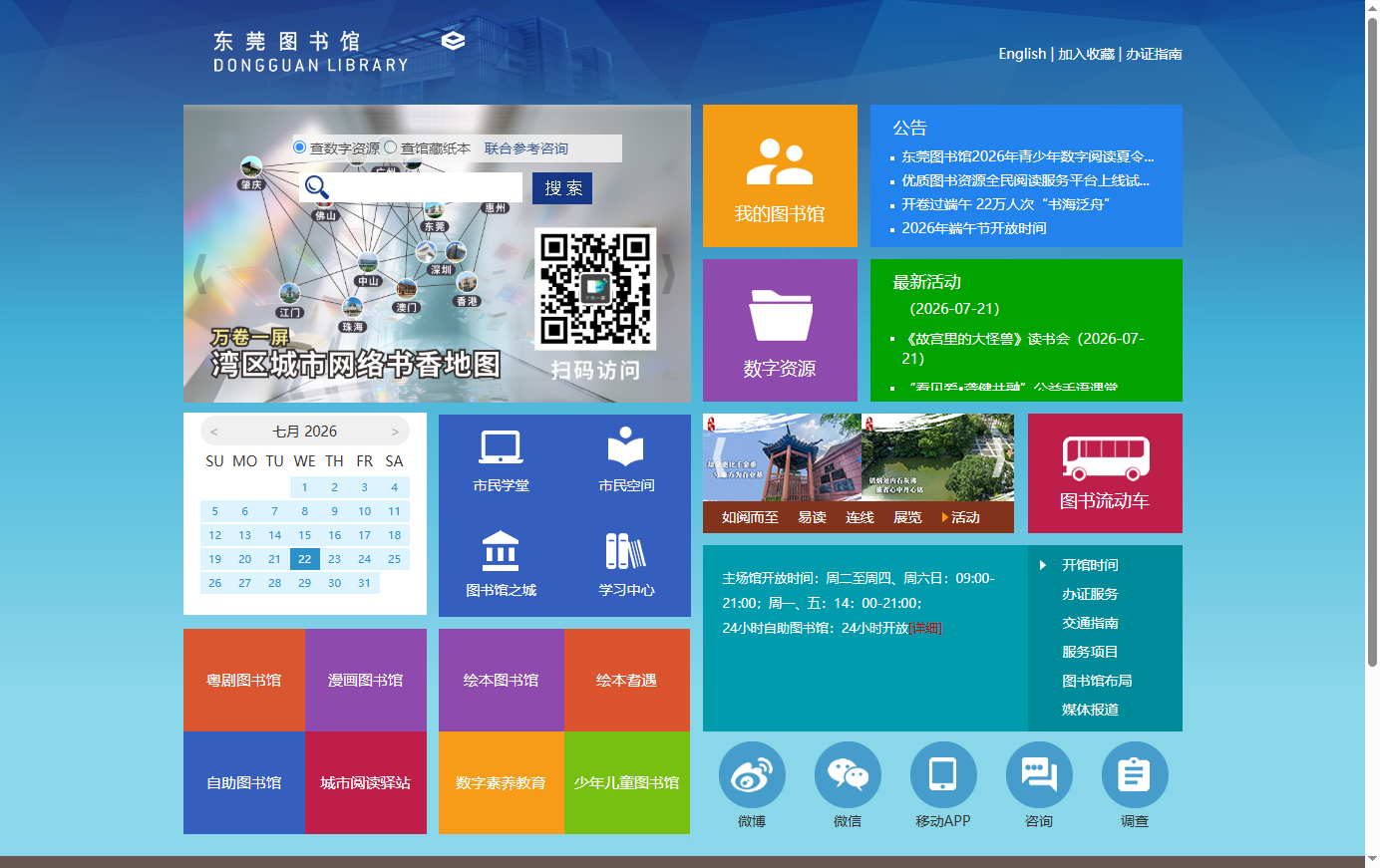The height and width of the screenshot is (868, 1380).
Task: Open notice 2026年端午节开放时间
Action: pyautogui.click(x=974, y=228)
